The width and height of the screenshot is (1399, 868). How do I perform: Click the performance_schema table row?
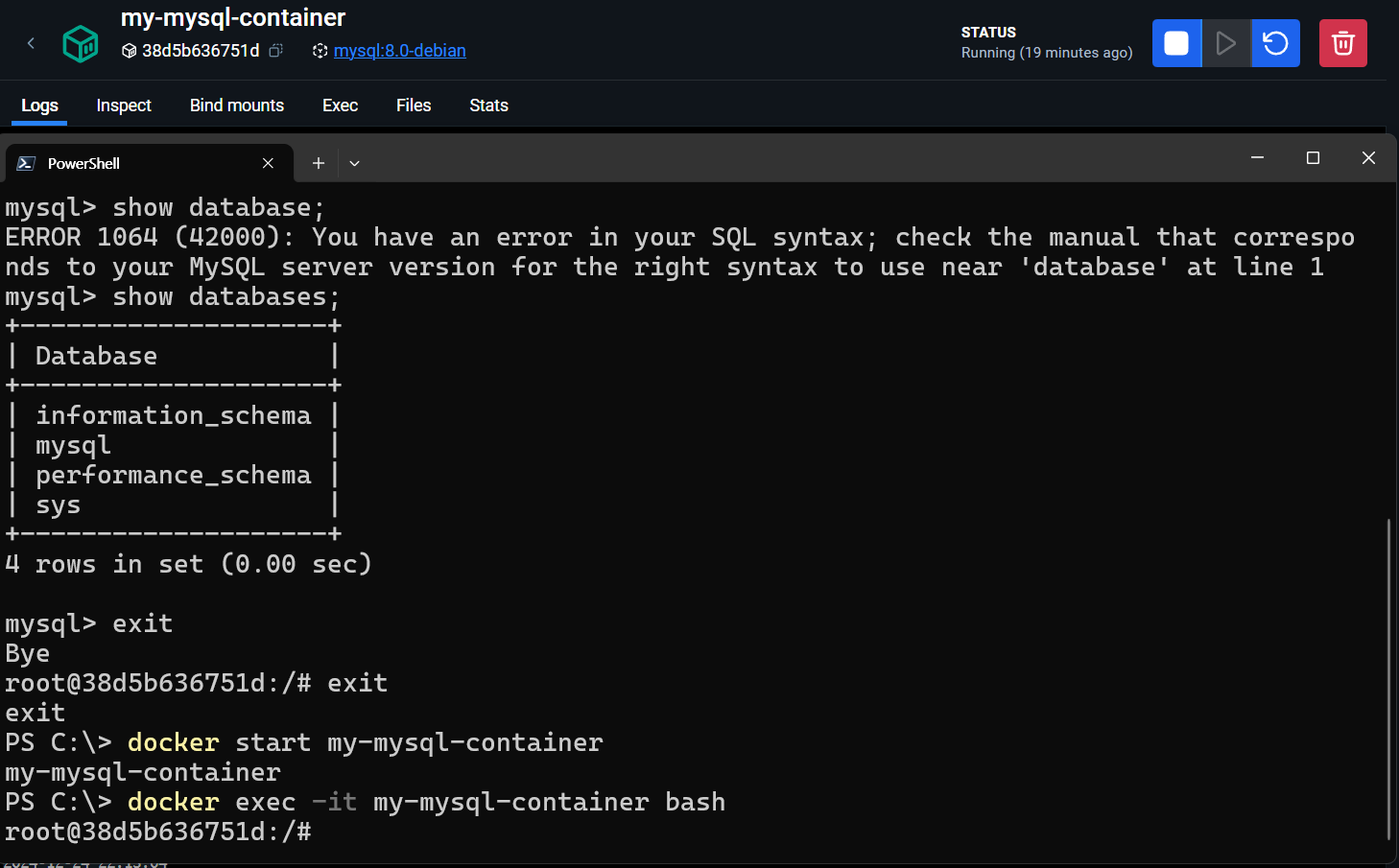(x=173, y=475)
